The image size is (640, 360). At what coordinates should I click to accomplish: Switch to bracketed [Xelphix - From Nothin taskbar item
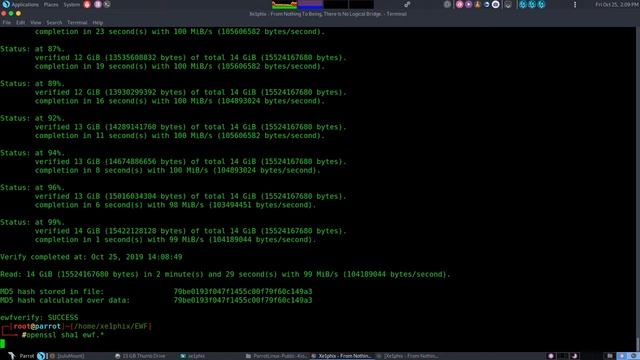point(407,356)
